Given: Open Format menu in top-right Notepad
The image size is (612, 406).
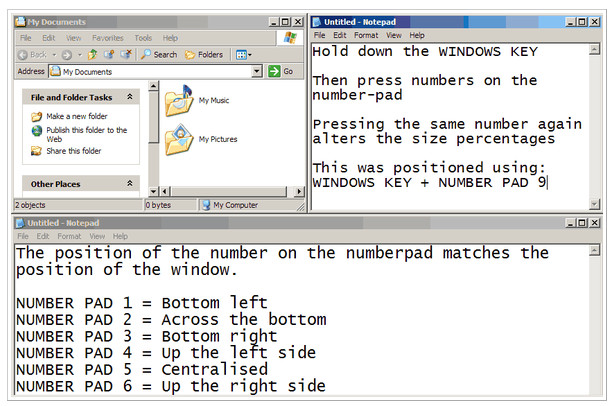Looking at the screenshot, I should pyautogui.click(x=366, y=35).
